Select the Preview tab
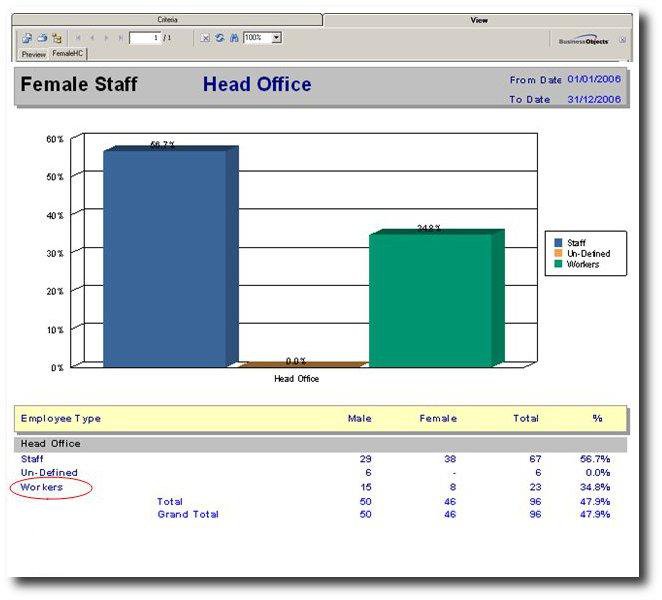Image resolution: width=662 pixels, height=600 pixels. [x=34, y=54]
